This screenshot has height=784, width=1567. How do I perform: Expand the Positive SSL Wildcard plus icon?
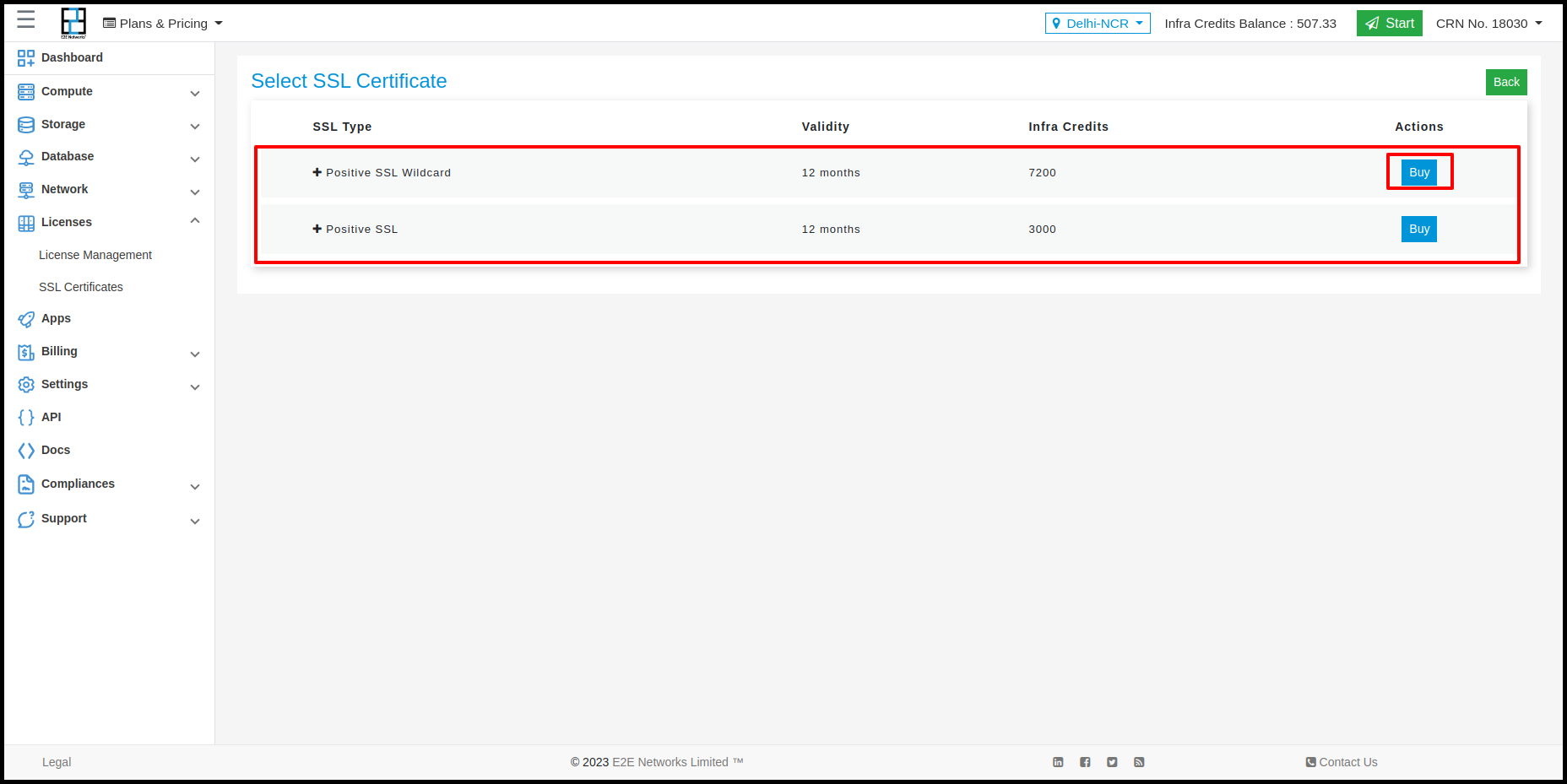(317, 172)
